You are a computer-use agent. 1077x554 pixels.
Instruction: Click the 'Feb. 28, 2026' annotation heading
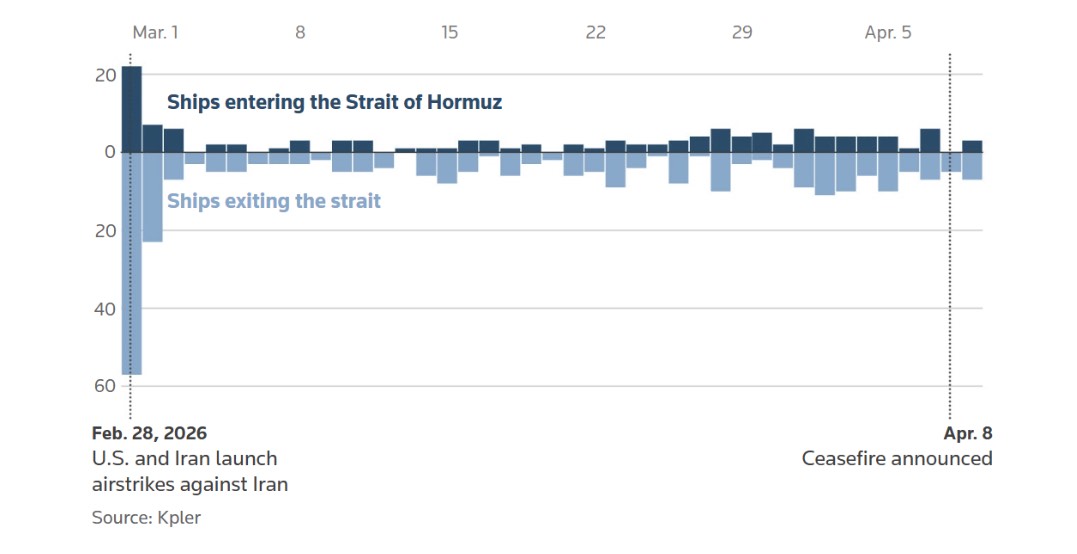point(149,433)
